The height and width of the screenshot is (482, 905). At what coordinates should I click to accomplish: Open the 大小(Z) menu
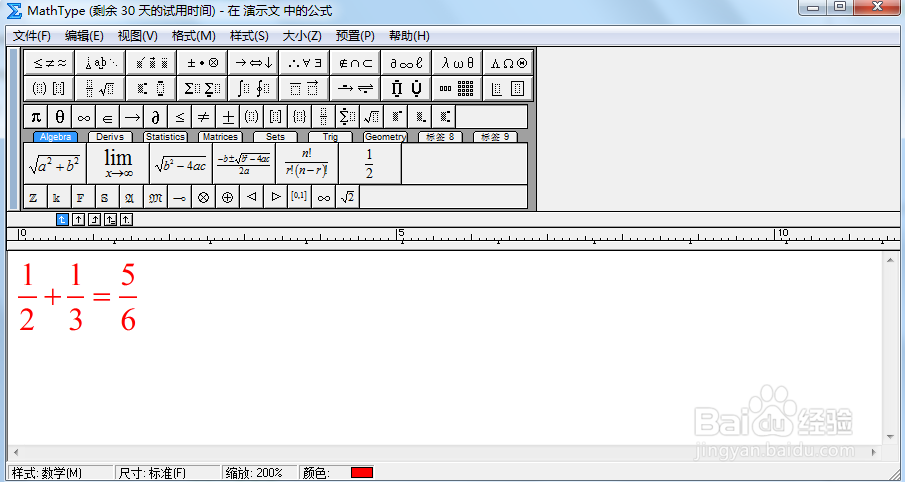(x=302, y=36)
